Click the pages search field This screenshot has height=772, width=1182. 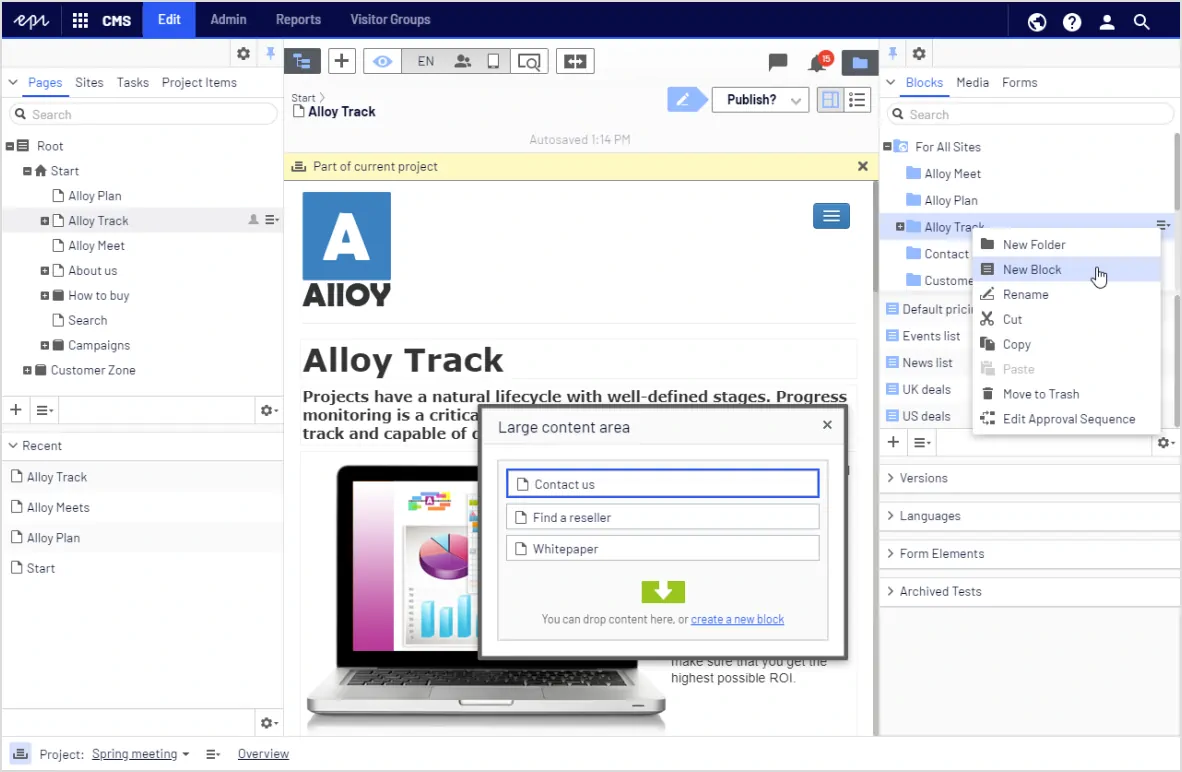[x=143, y=115]
